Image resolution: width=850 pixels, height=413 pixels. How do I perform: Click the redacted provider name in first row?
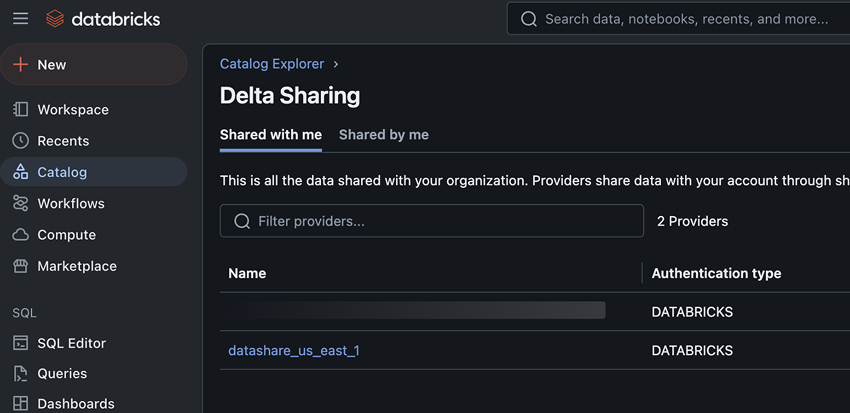click(x=416, y=310)
